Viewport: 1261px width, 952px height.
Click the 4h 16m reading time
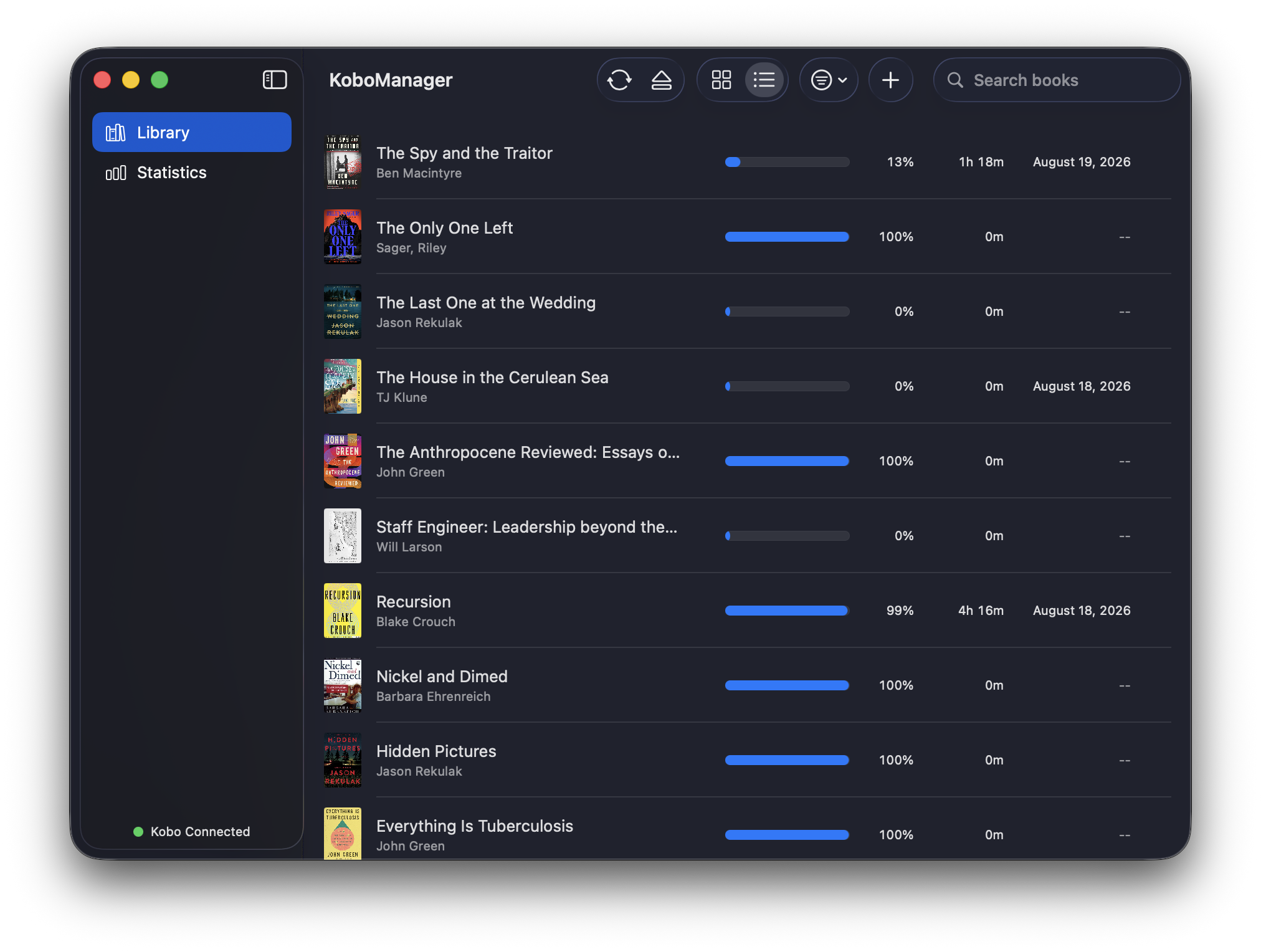[981, 611]
